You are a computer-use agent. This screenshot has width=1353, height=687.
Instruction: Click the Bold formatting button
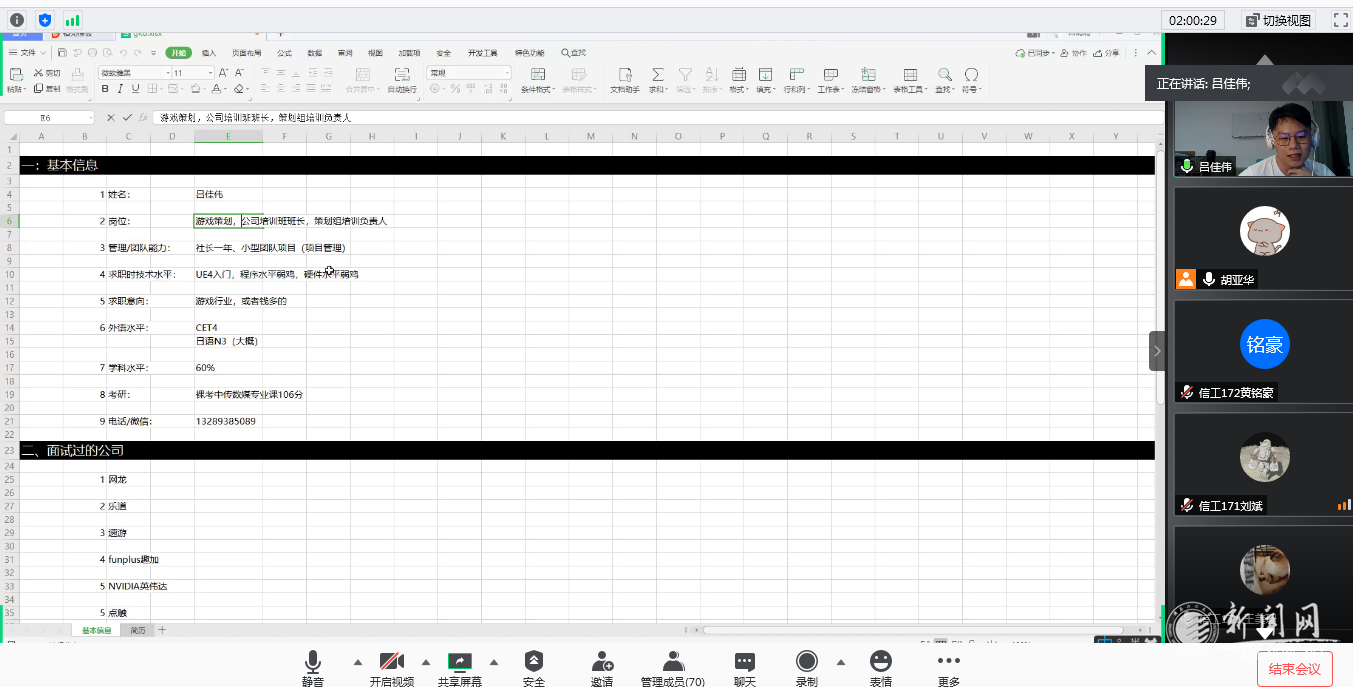pos(105,89)
